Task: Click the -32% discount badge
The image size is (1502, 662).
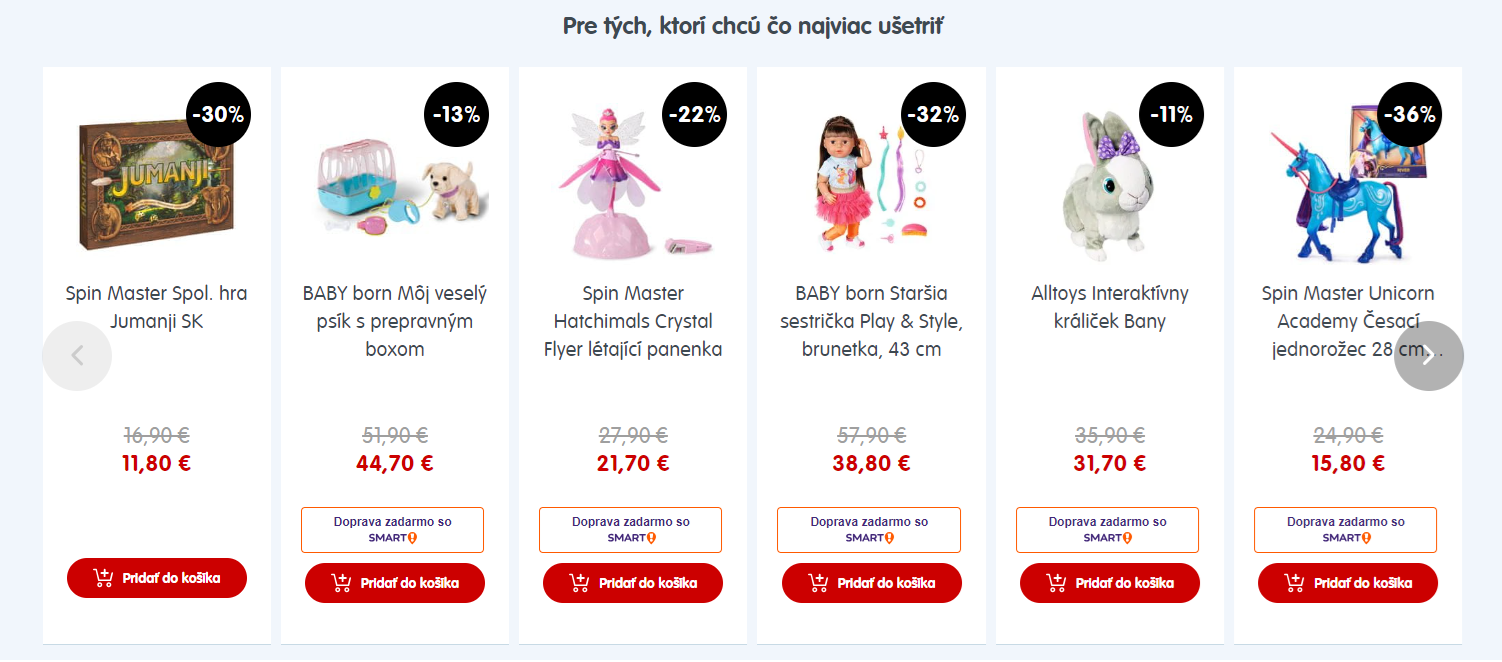Action: point(932,115)
